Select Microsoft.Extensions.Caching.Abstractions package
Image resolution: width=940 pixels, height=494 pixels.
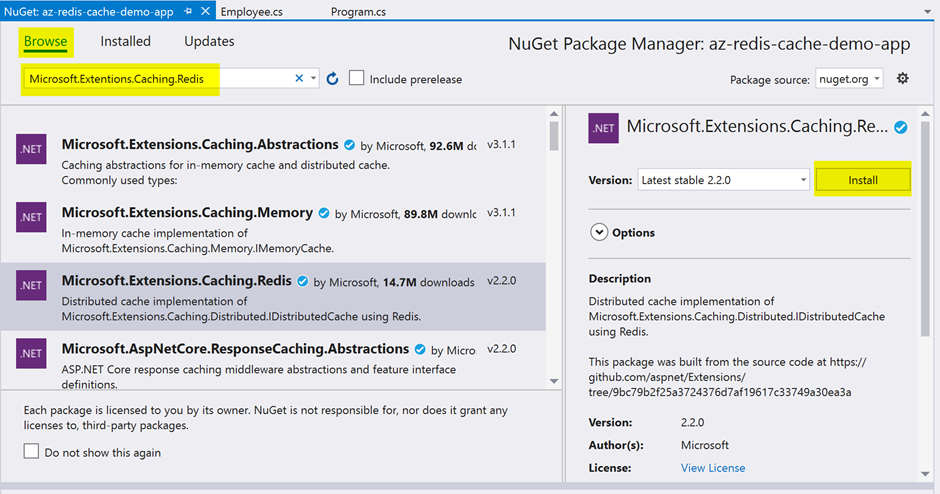point(273,160)
